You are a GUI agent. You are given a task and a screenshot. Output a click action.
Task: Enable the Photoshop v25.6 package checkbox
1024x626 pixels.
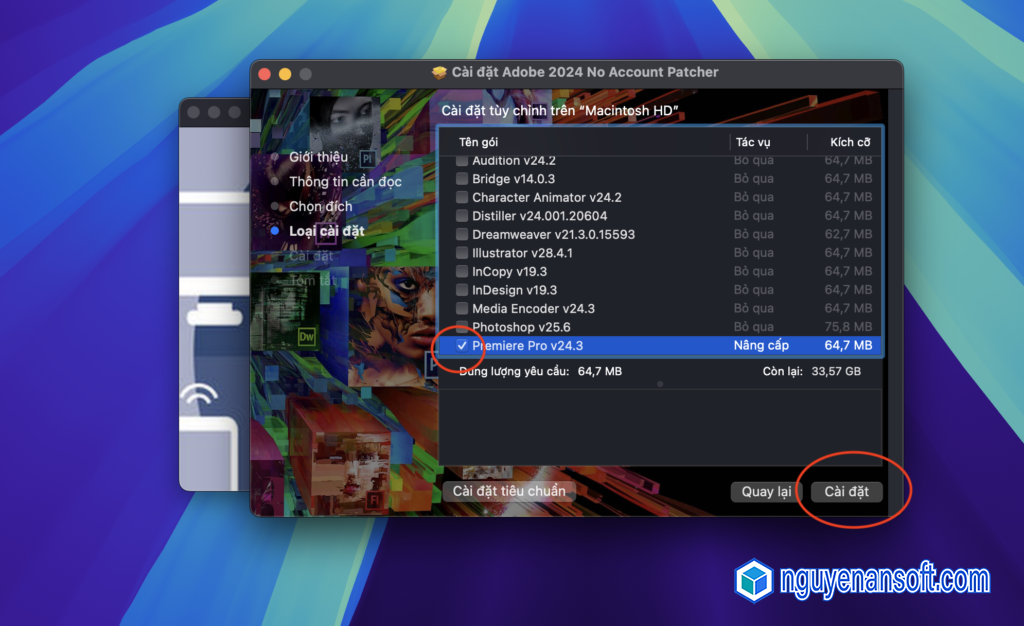tap(462, 327)
